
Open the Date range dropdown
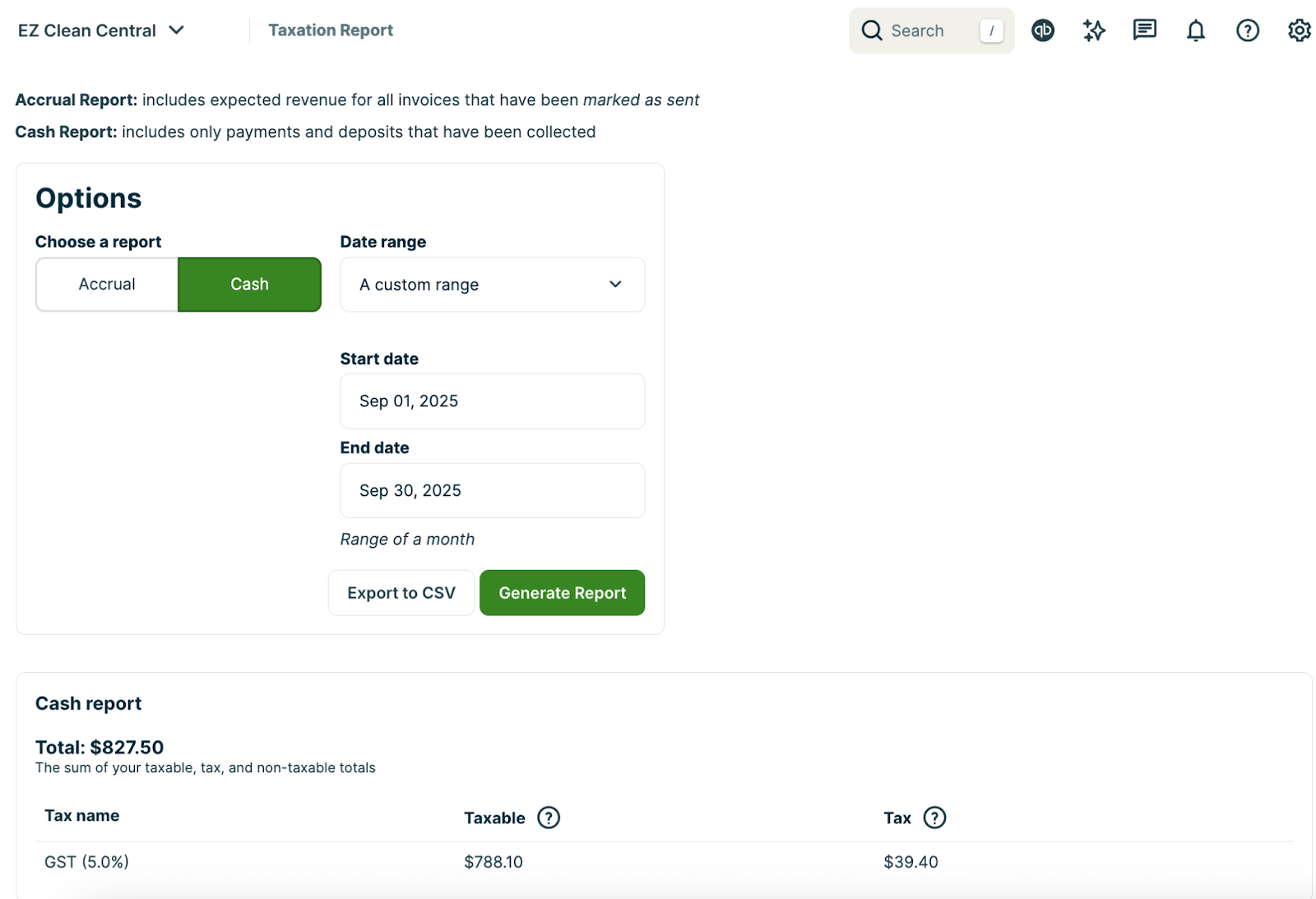[492, 285]
